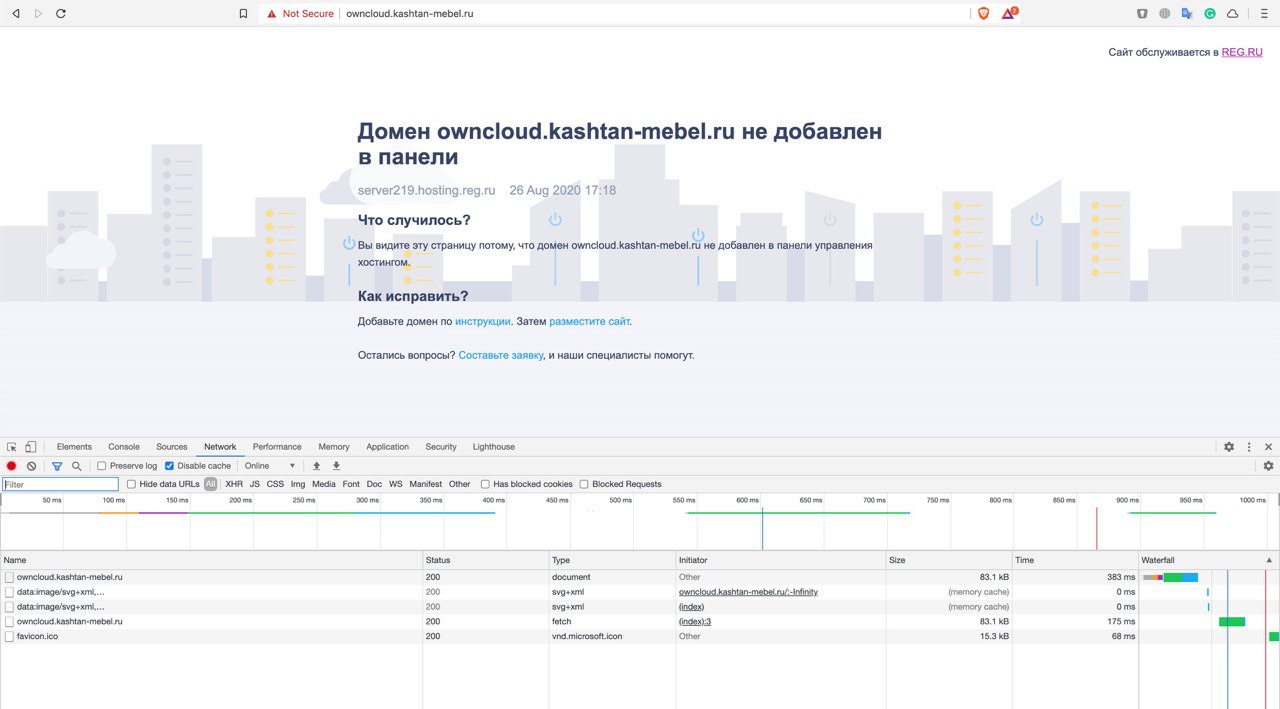Open the browser hamburger menu
Screen dimensions: 1280x709
click(x=1263, y=14)
